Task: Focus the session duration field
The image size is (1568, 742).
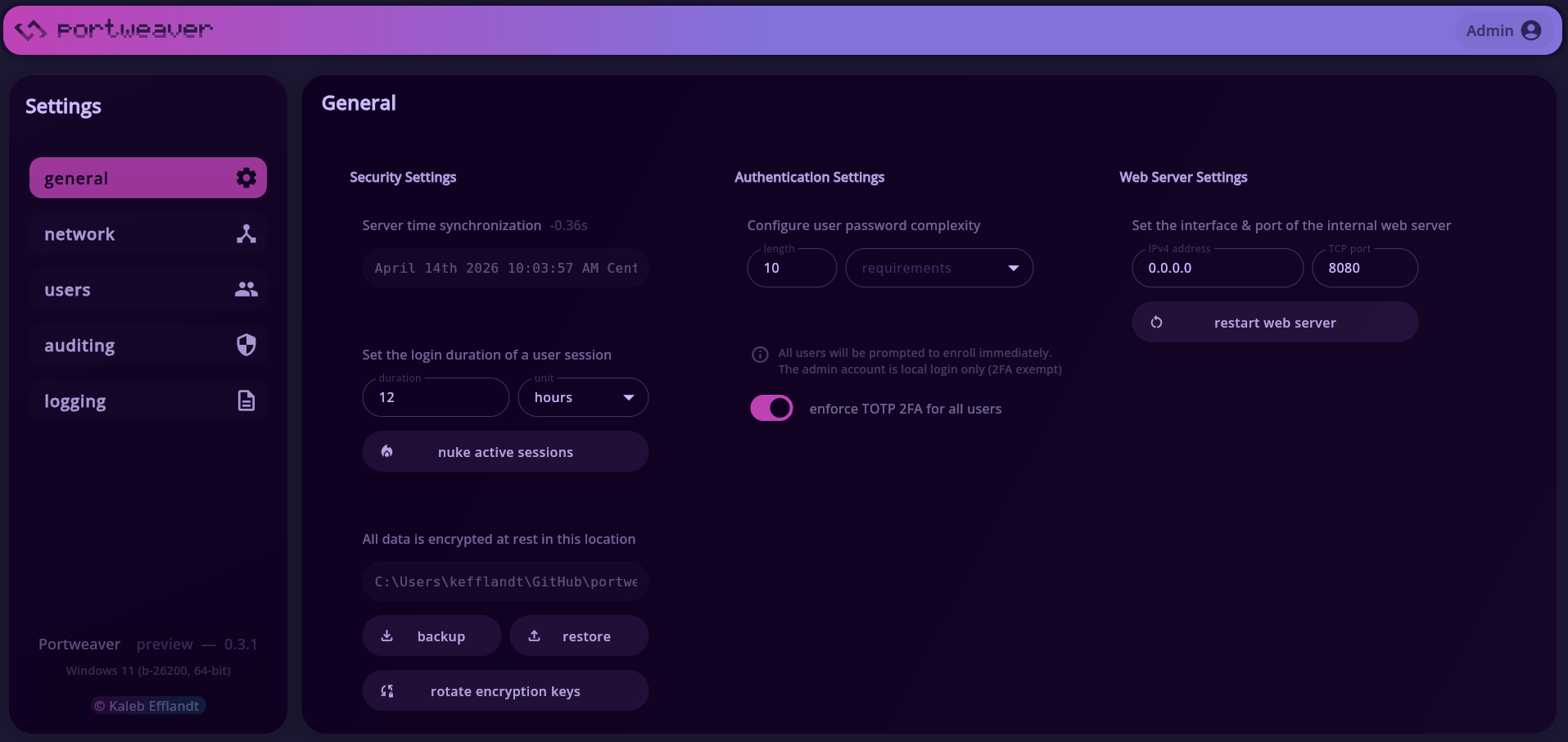Action: [436, 397]
